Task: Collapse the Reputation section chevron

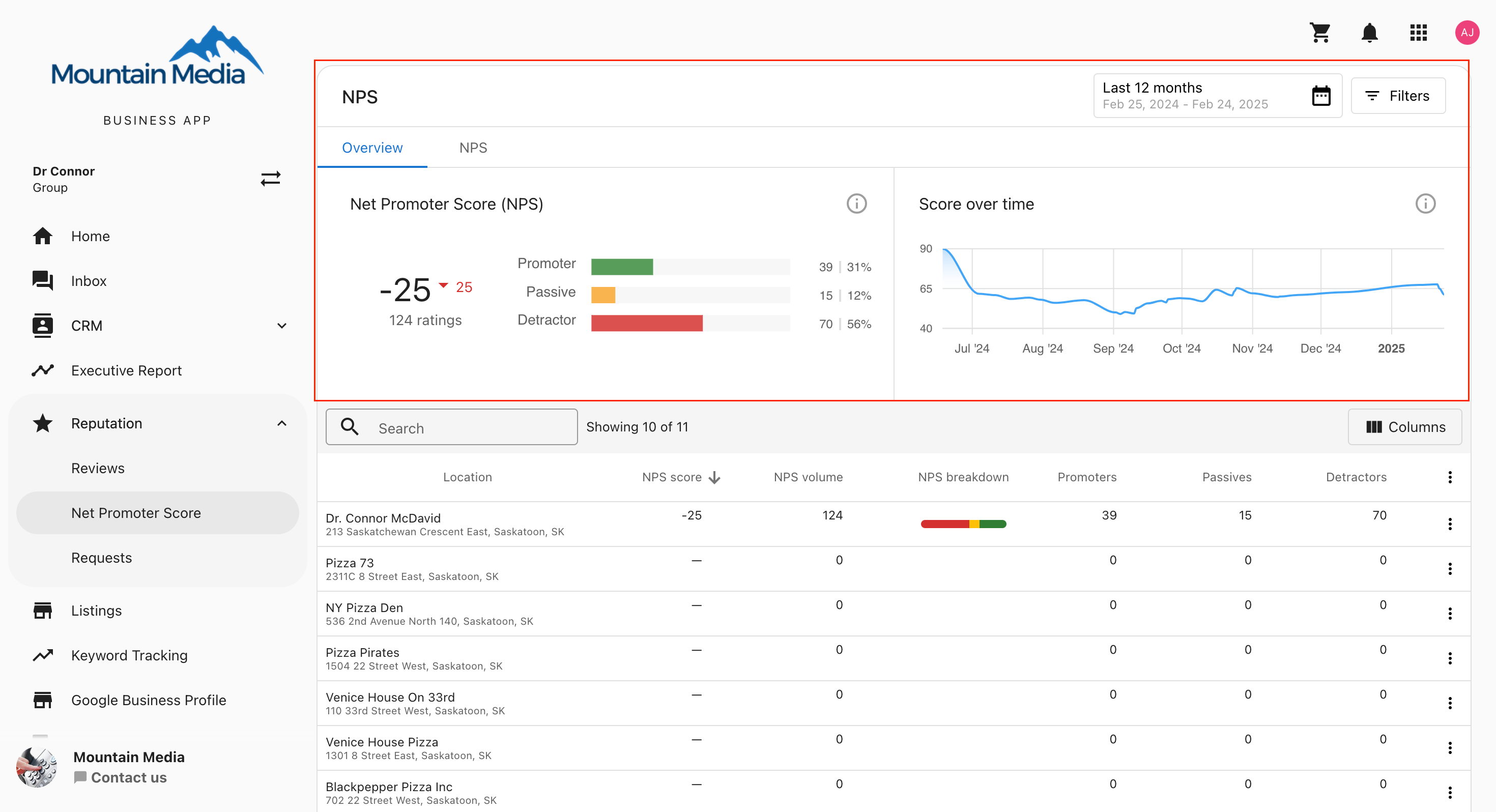Action: pos(282,423)
